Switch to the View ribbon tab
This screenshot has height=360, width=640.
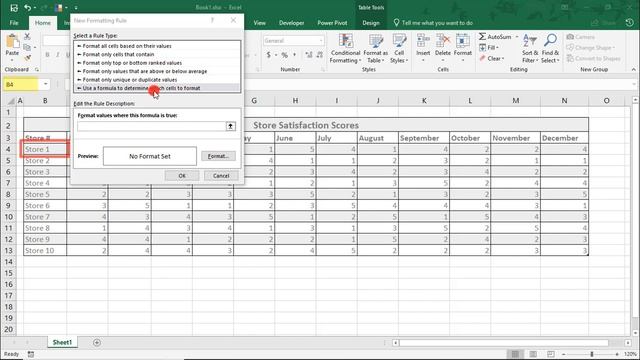(x=260, y=23)
